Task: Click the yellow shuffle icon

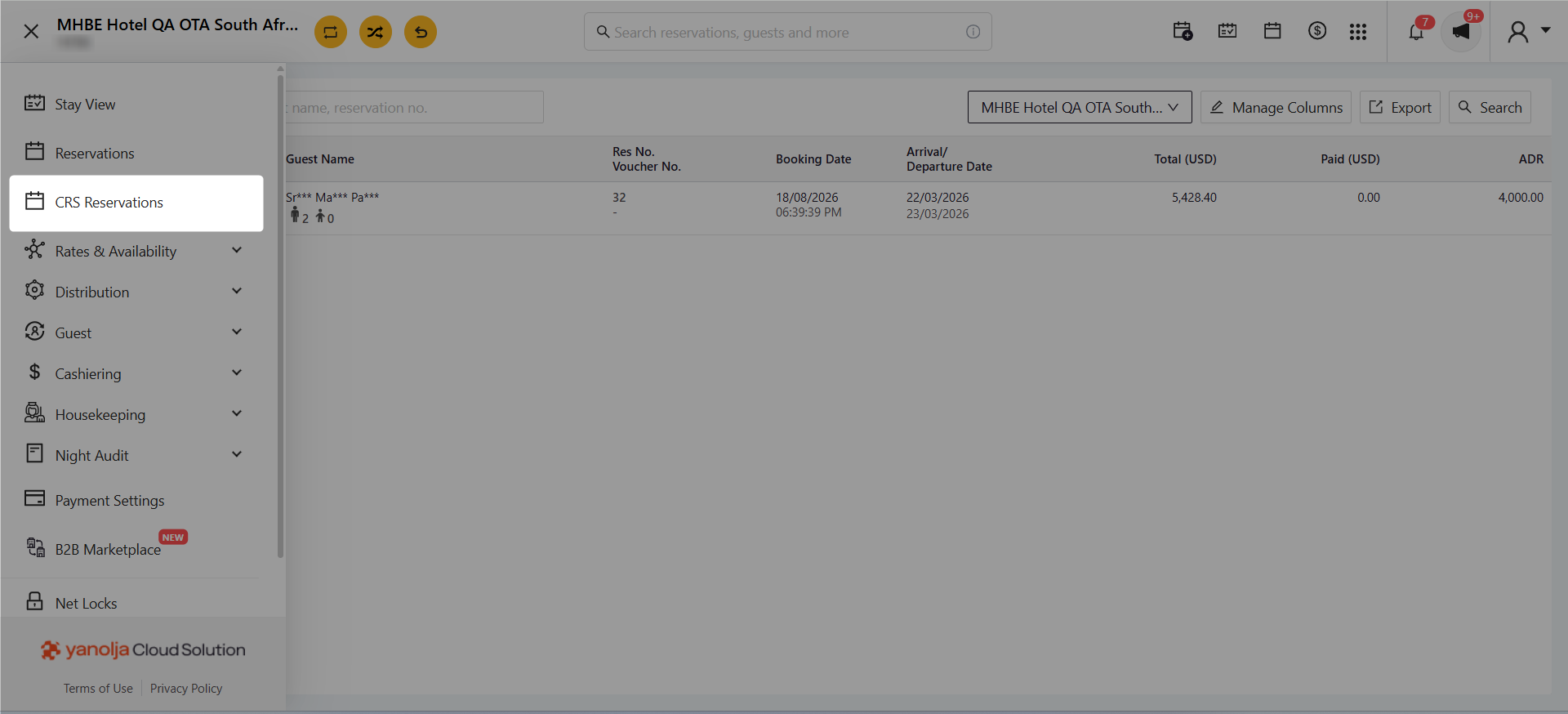Action: [x=376, y=32]
